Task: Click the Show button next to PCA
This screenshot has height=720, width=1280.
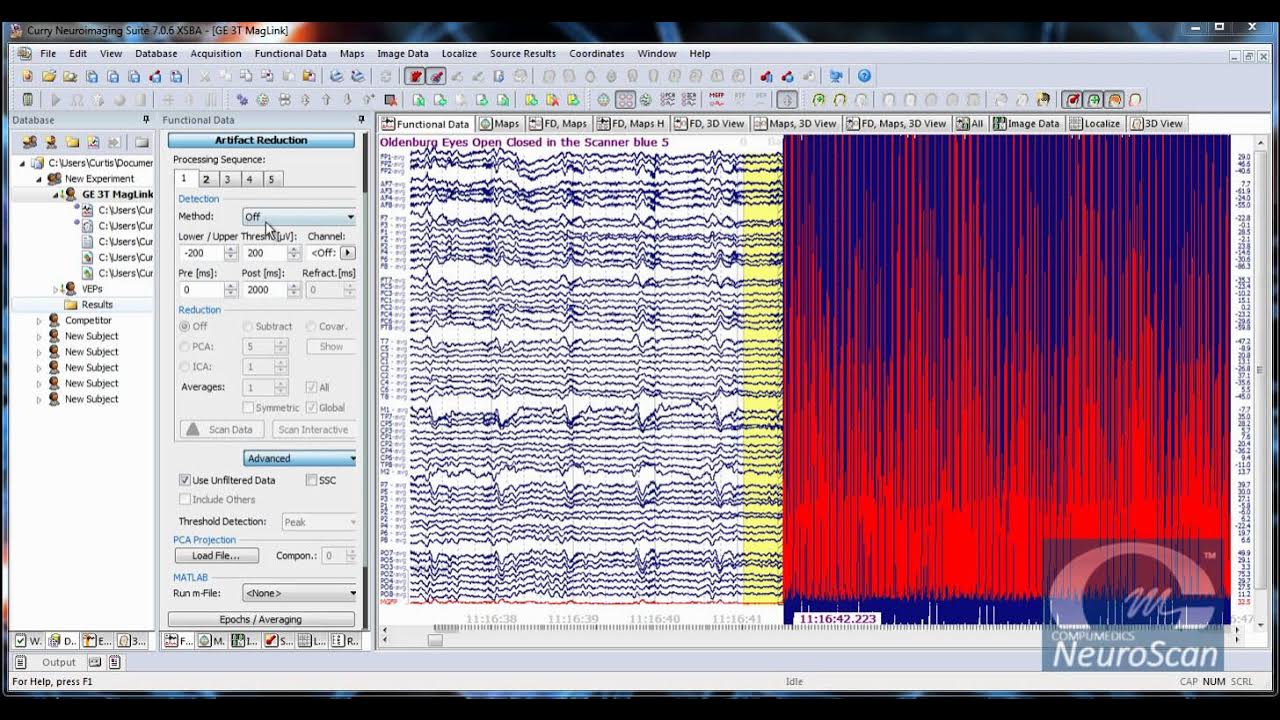Action: click(x=331, y=346)
